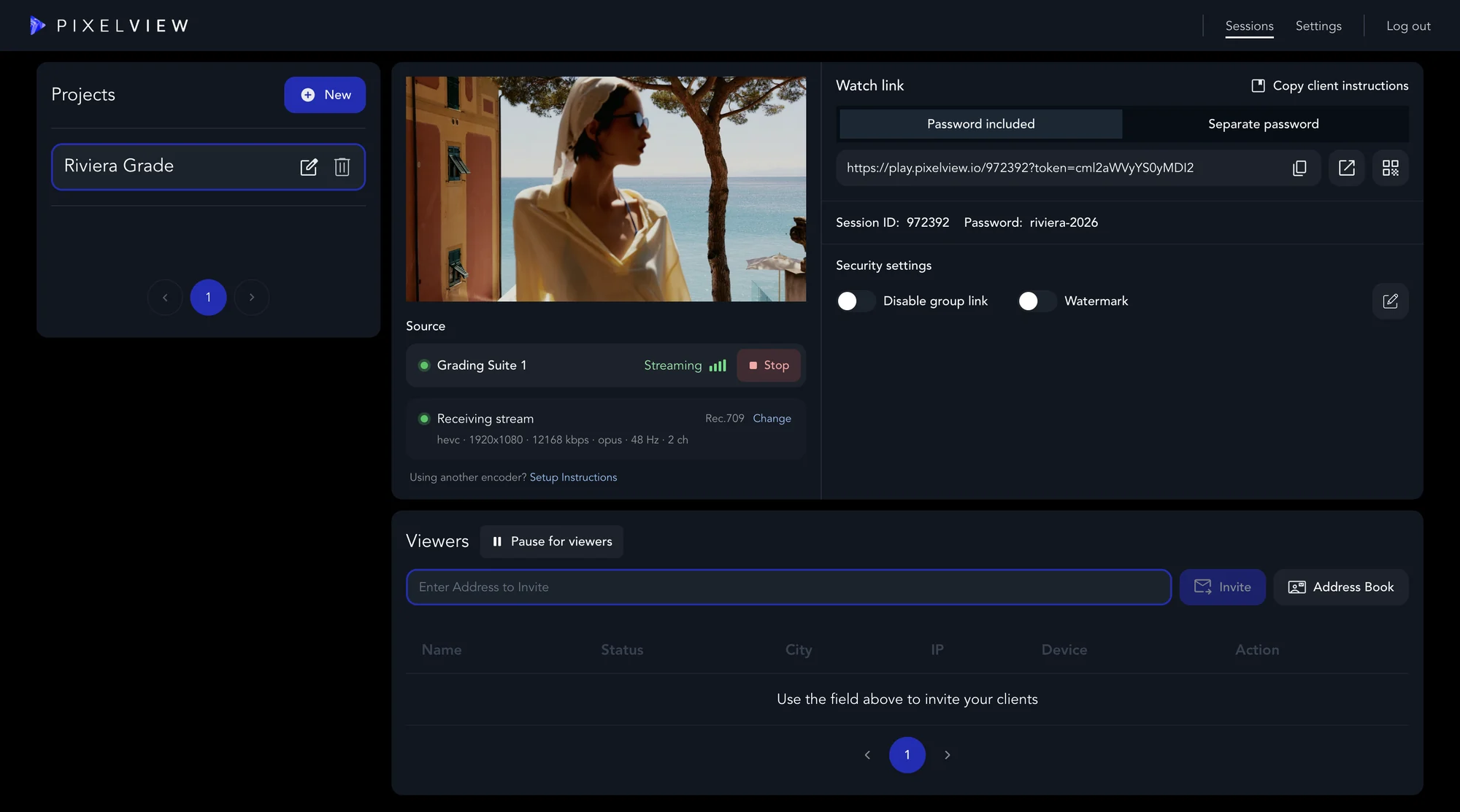Show QR code for watch link
Screen dimensions: 1460x812
tap(1391, 168)
